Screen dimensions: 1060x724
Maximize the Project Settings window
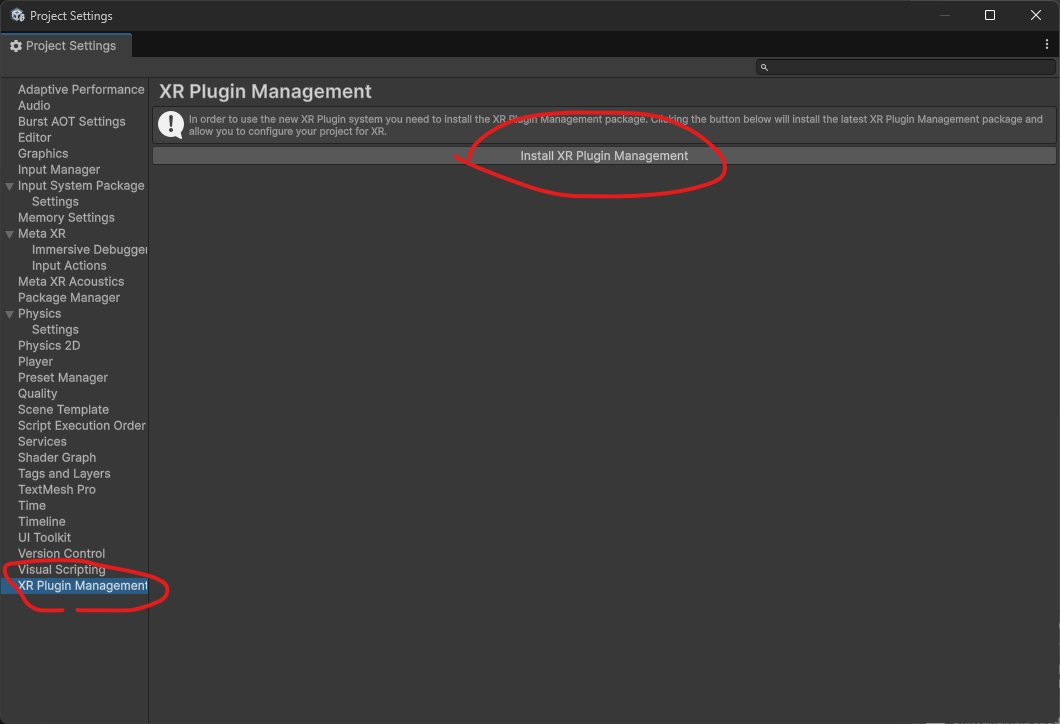point(990,15)
